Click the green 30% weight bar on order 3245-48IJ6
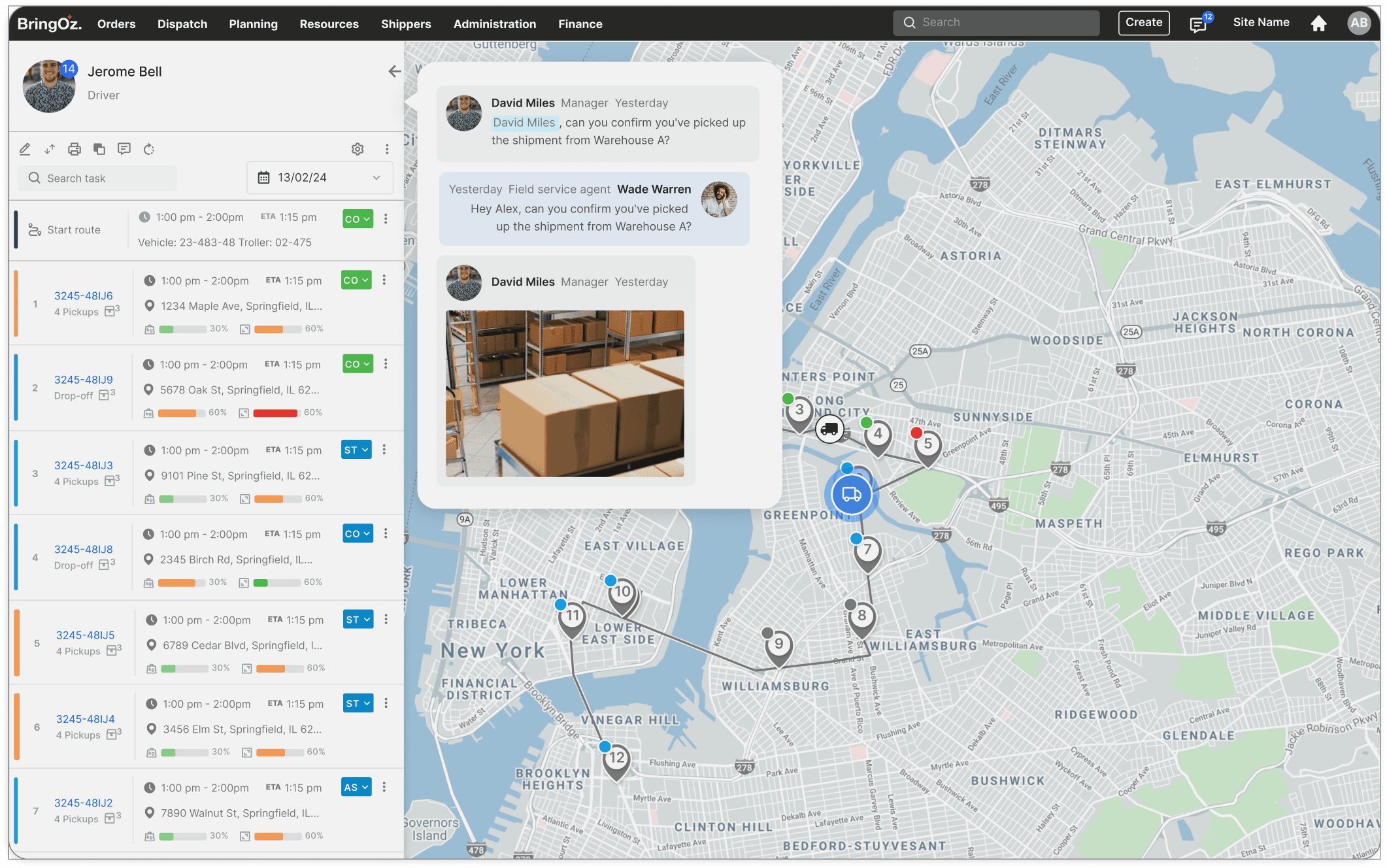The width and height of the screenshot is (1387, 868). (x=182, y=329)
